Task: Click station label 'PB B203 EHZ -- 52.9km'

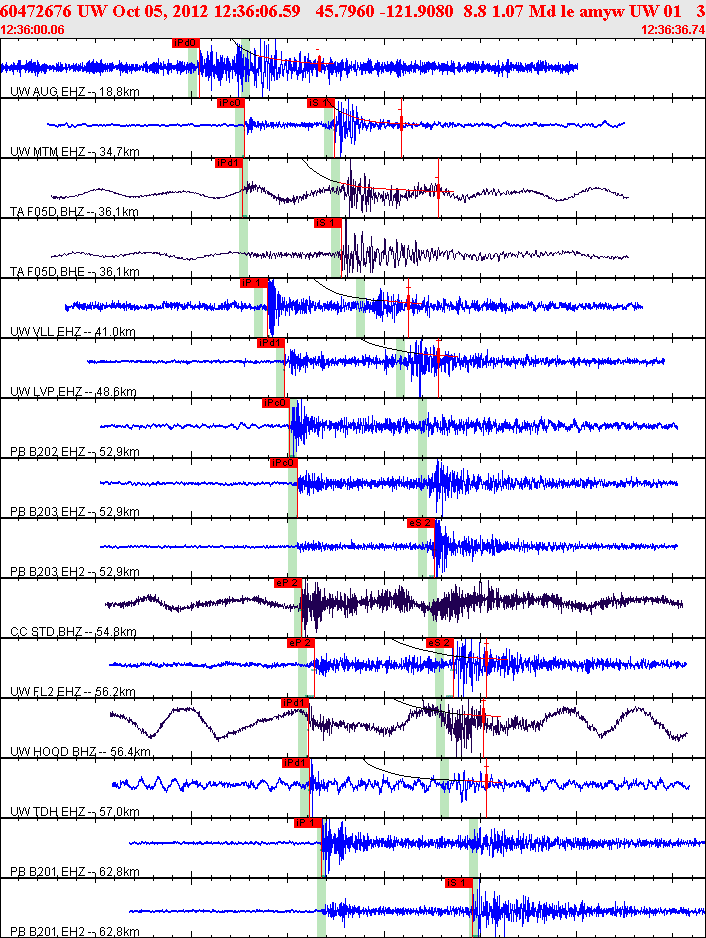Action: [75, 511]
